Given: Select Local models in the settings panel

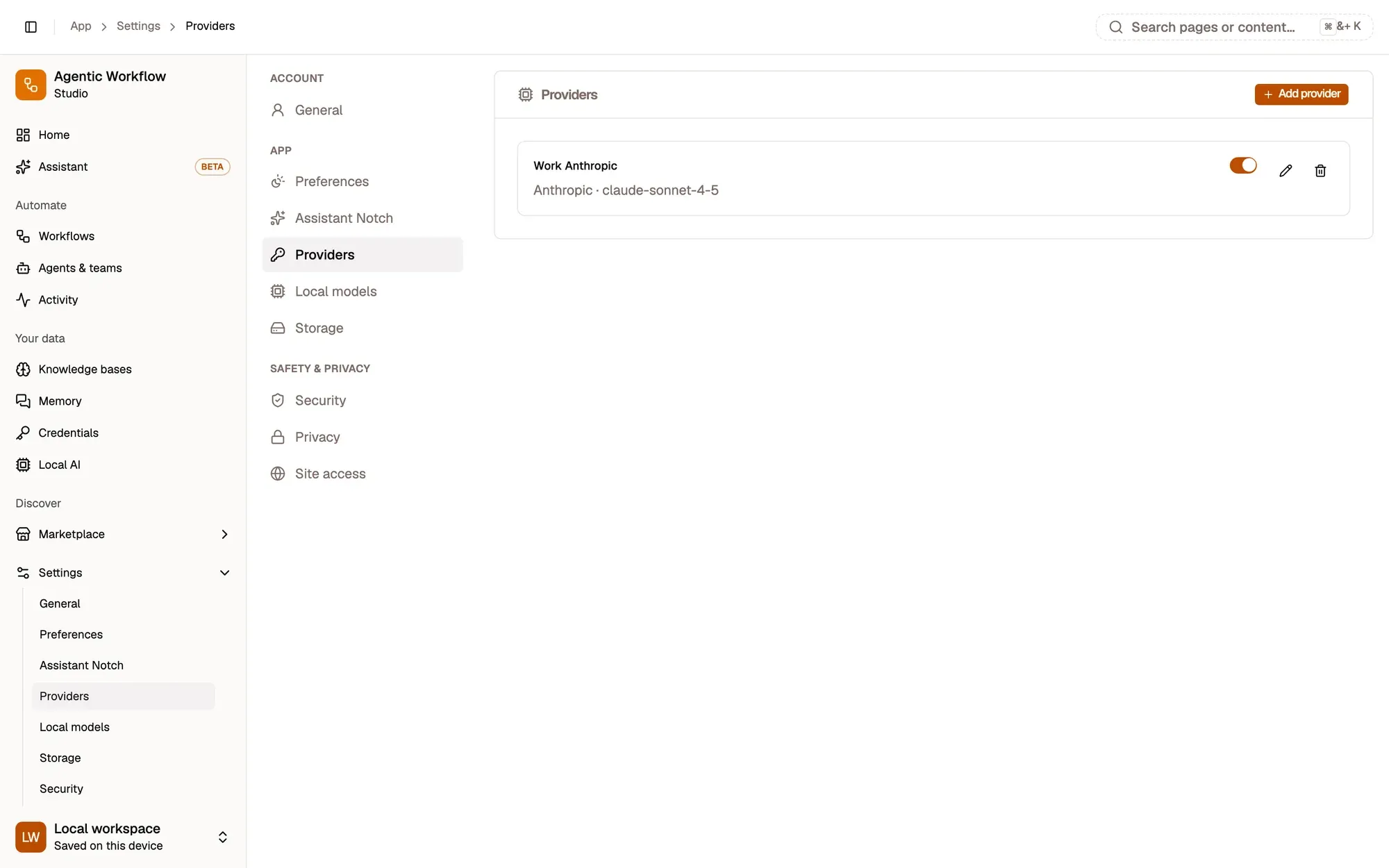Looking at the screenshot, I should (363, 292).
